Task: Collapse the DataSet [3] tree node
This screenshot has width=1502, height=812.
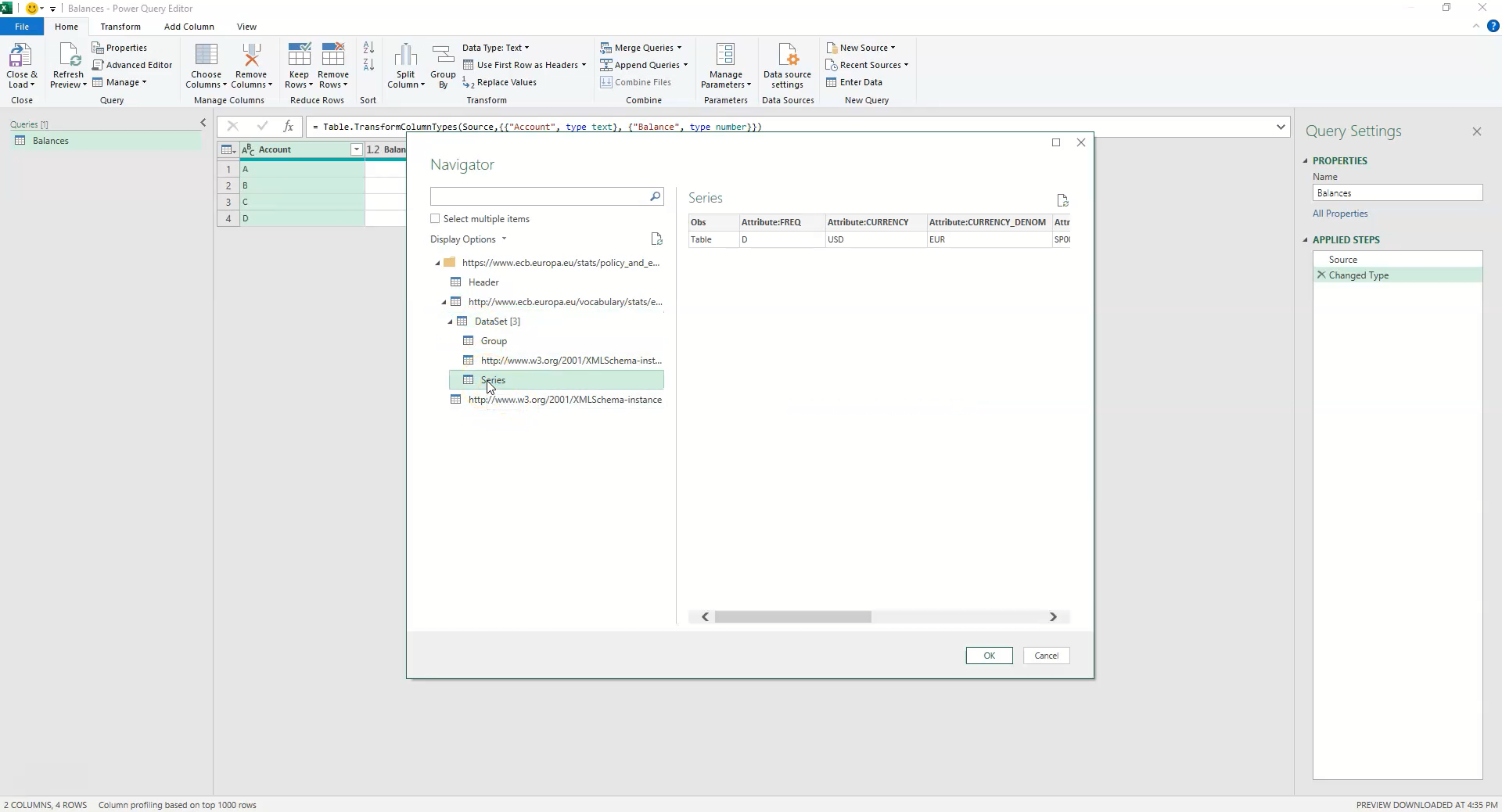Action: coord(451,321)
